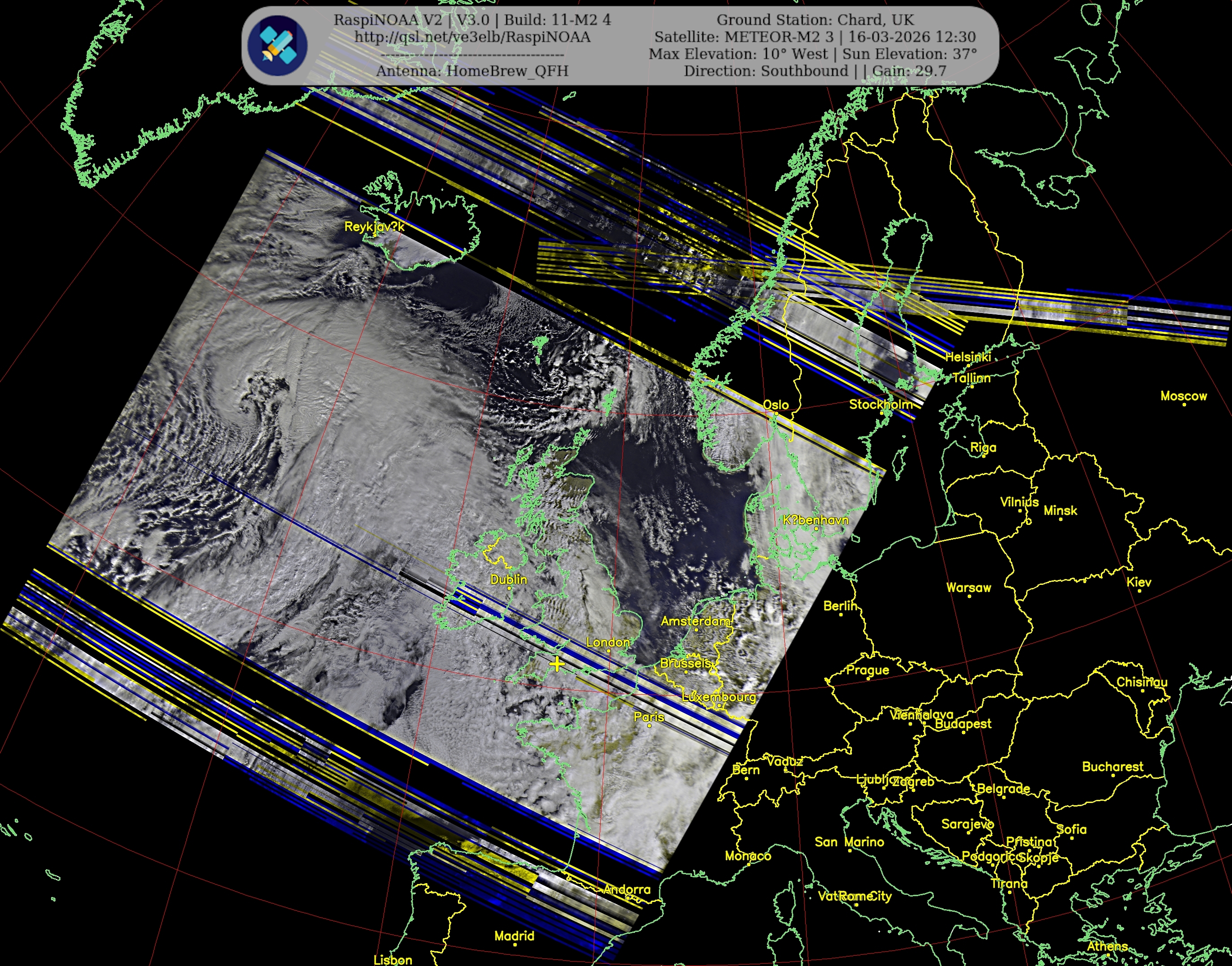Click the yellow ground station cross marker

pyautogui.click(x=557, y=664)
